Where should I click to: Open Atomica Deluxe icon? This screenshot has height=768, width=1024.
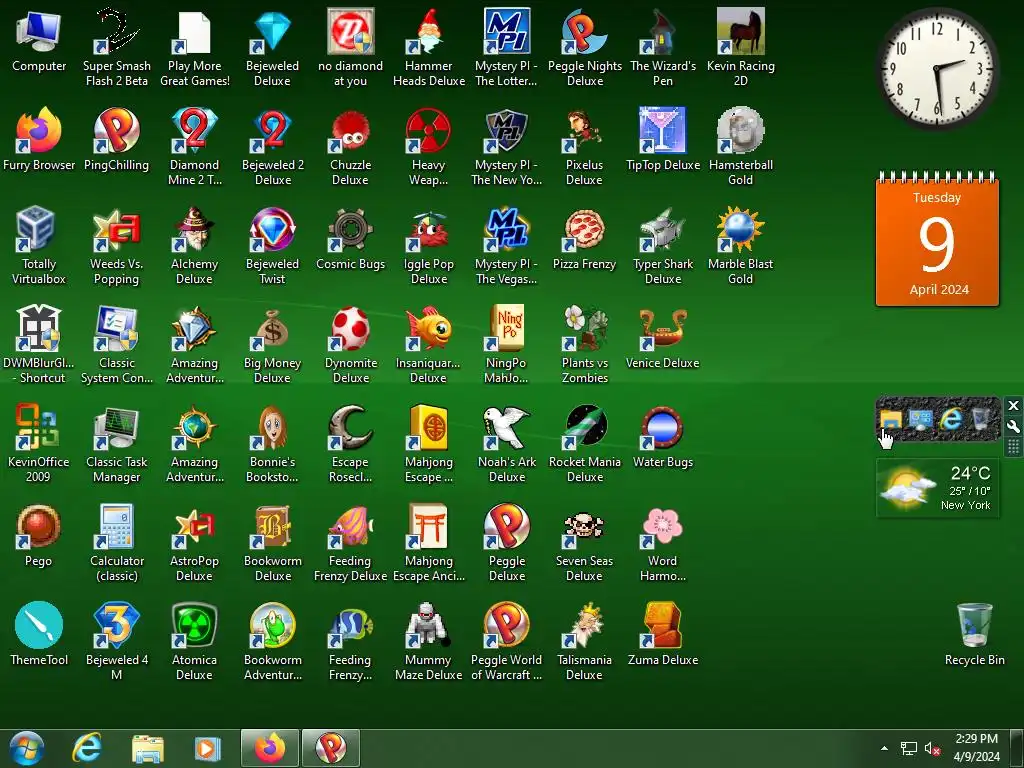(195, 625)
